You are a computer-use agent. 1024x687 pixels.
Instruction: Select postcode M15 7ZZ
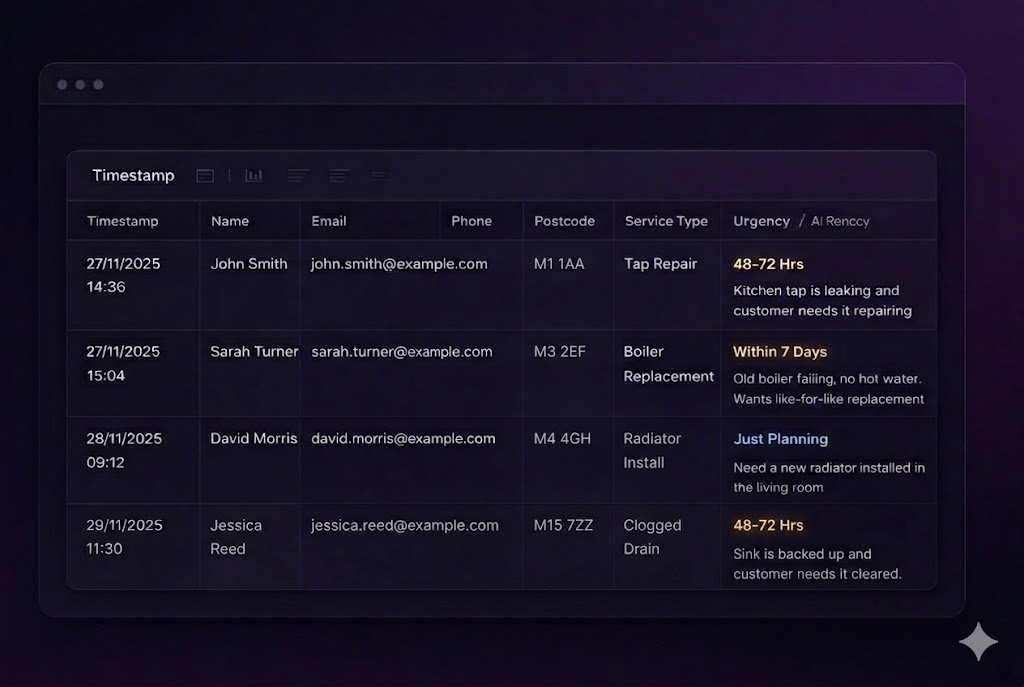coord(564,525)
